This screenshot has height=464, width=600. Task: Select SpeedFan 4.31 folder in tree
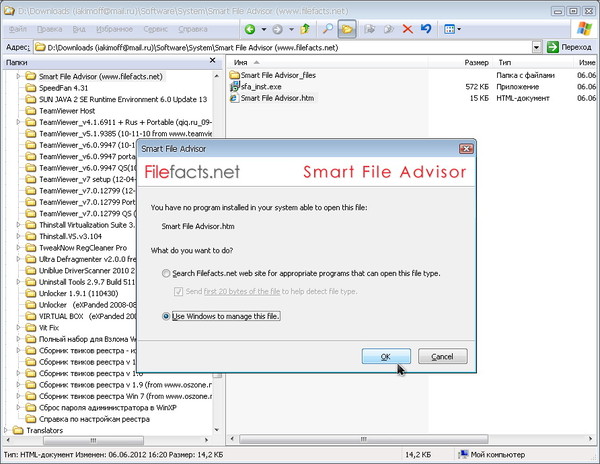tap(64, 88)
